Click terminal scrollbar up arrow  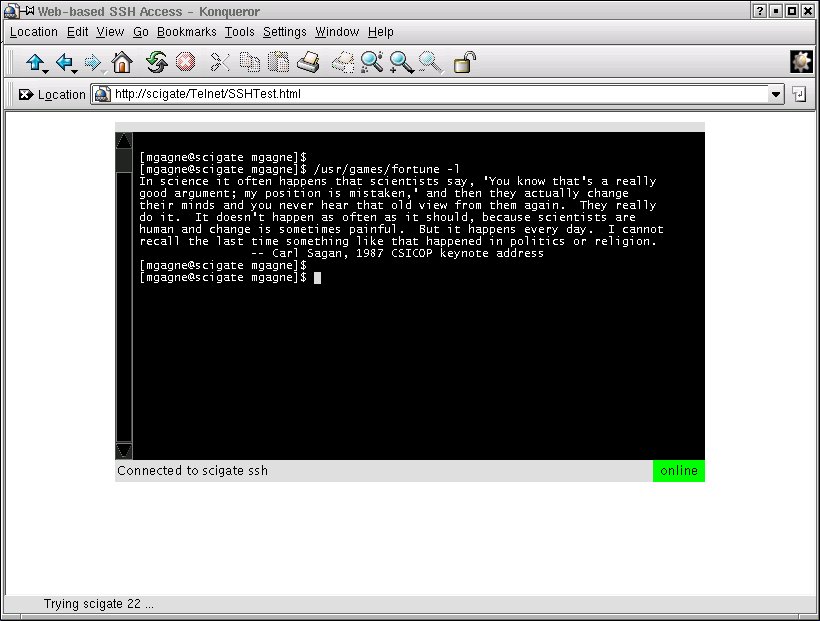click(x=124, y=140)
